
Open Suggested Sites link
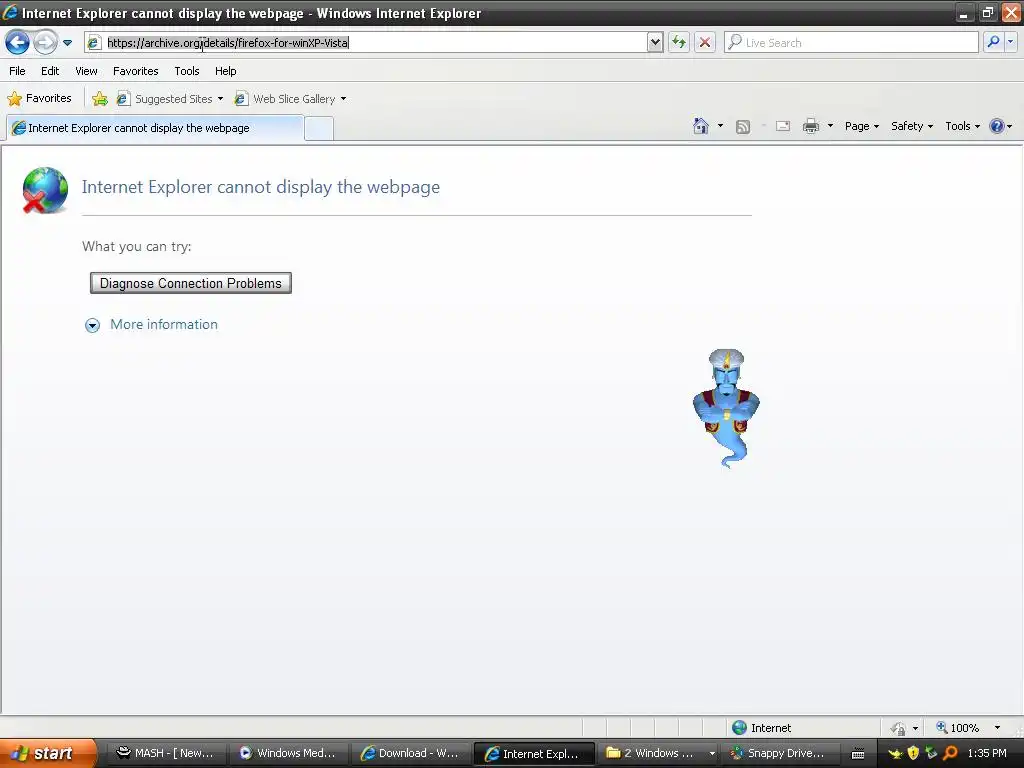tap(165, 99)
